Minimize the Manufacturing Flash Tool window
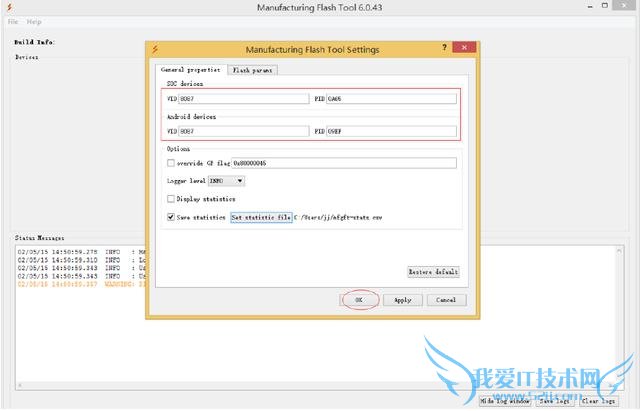Image resolution: width=640 pixels, height=411 pixels. (x=590, y=7)
